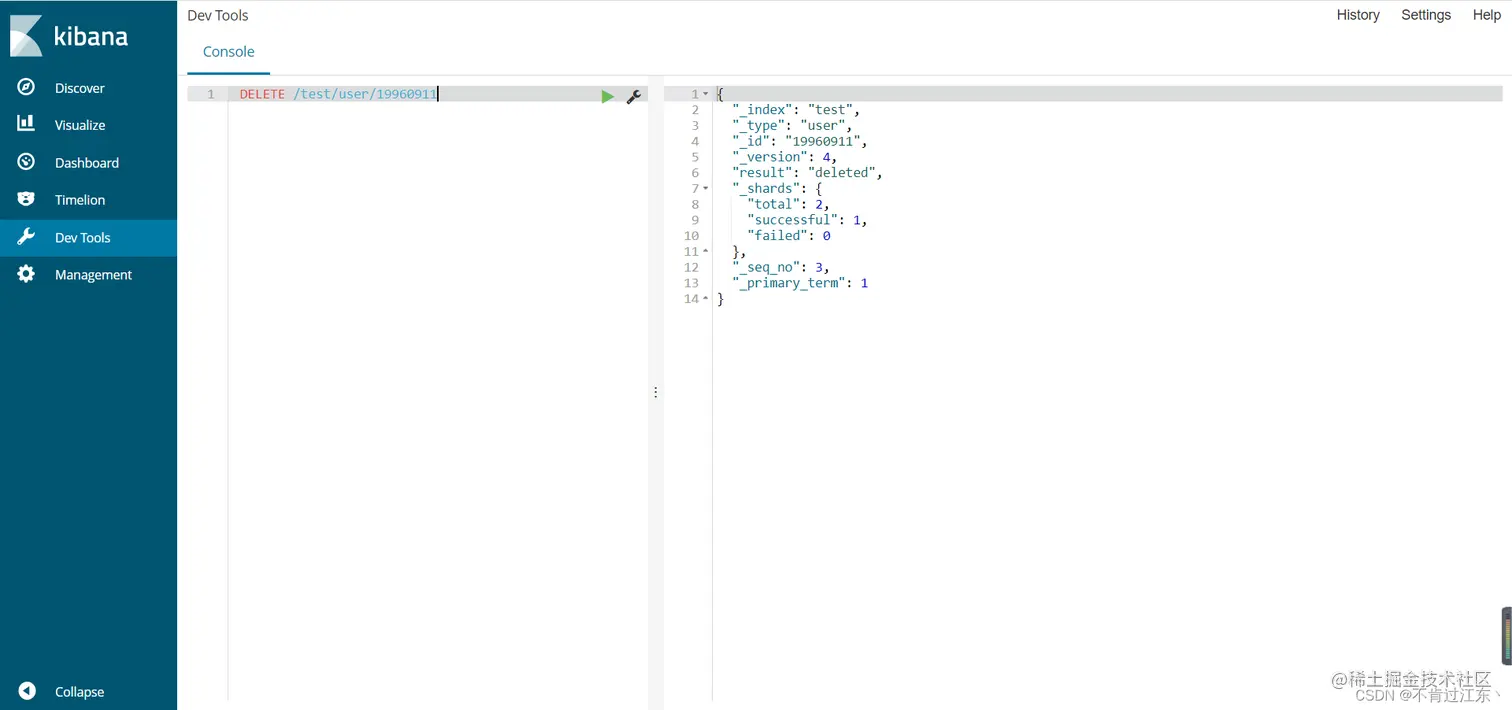This screenshot has width=1512, height=710.
Task: Open Settings menu
Action: point(1426,15)
